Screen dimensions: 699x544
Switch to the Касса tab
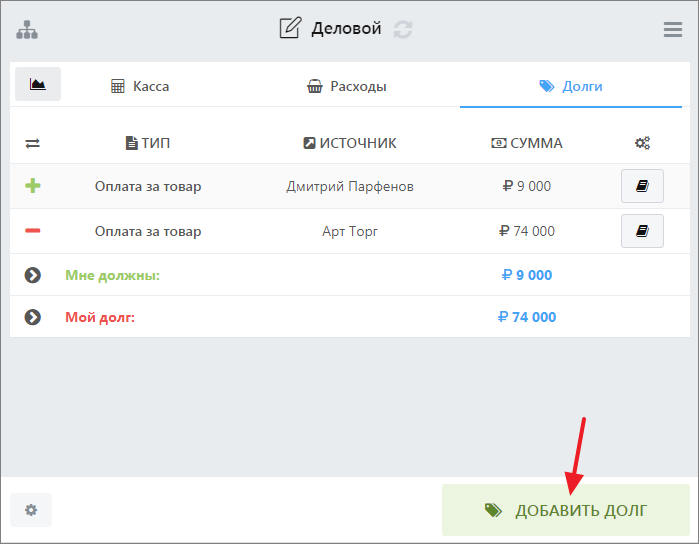coord(140,86)
